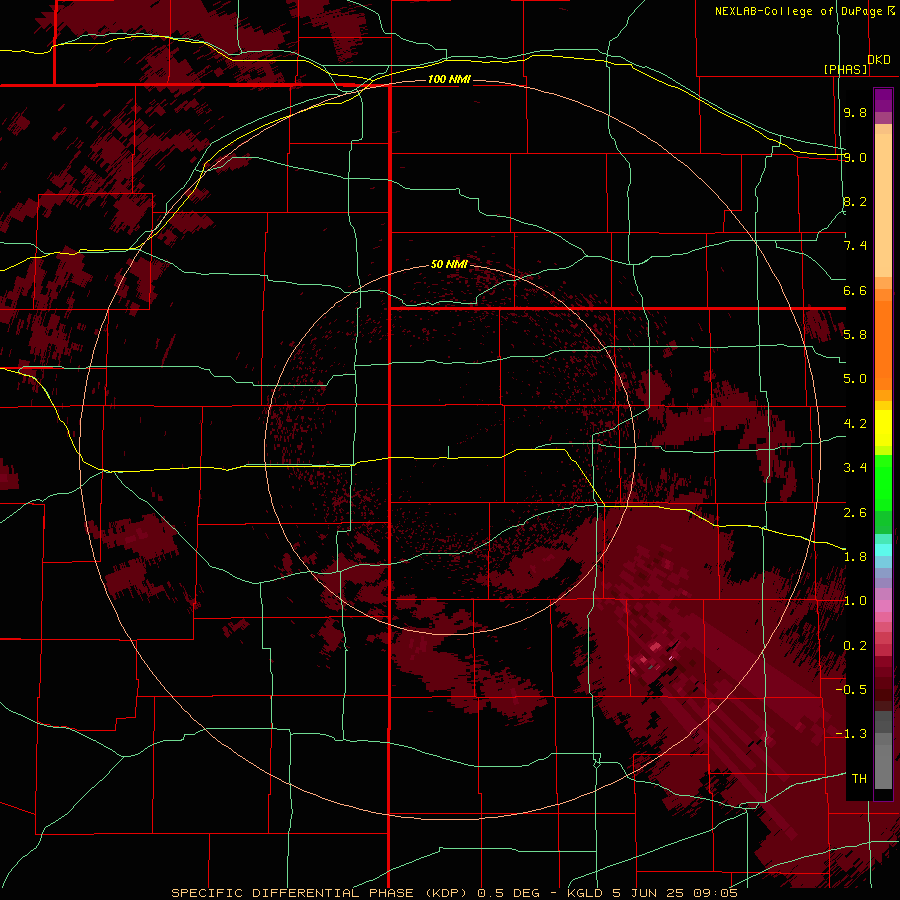
Task: Click the 50 NMI range ring label
Action: point(449,264)
